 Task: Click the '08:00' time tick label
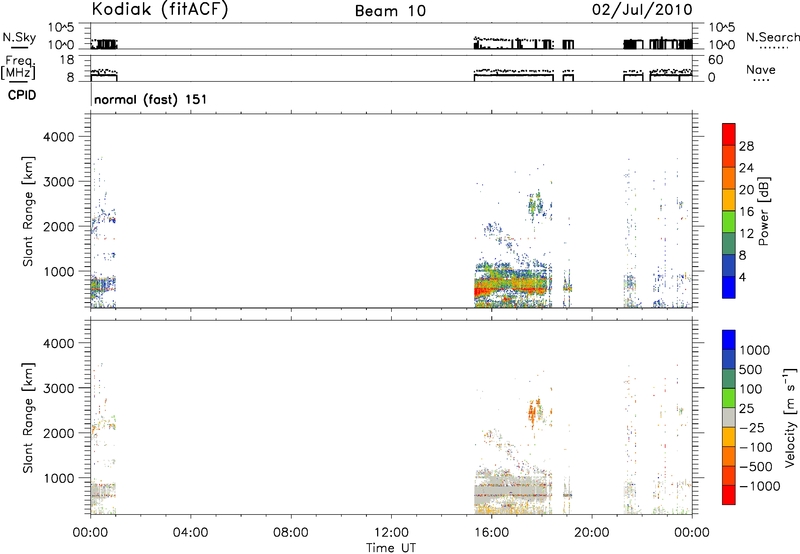pos(290,533)
